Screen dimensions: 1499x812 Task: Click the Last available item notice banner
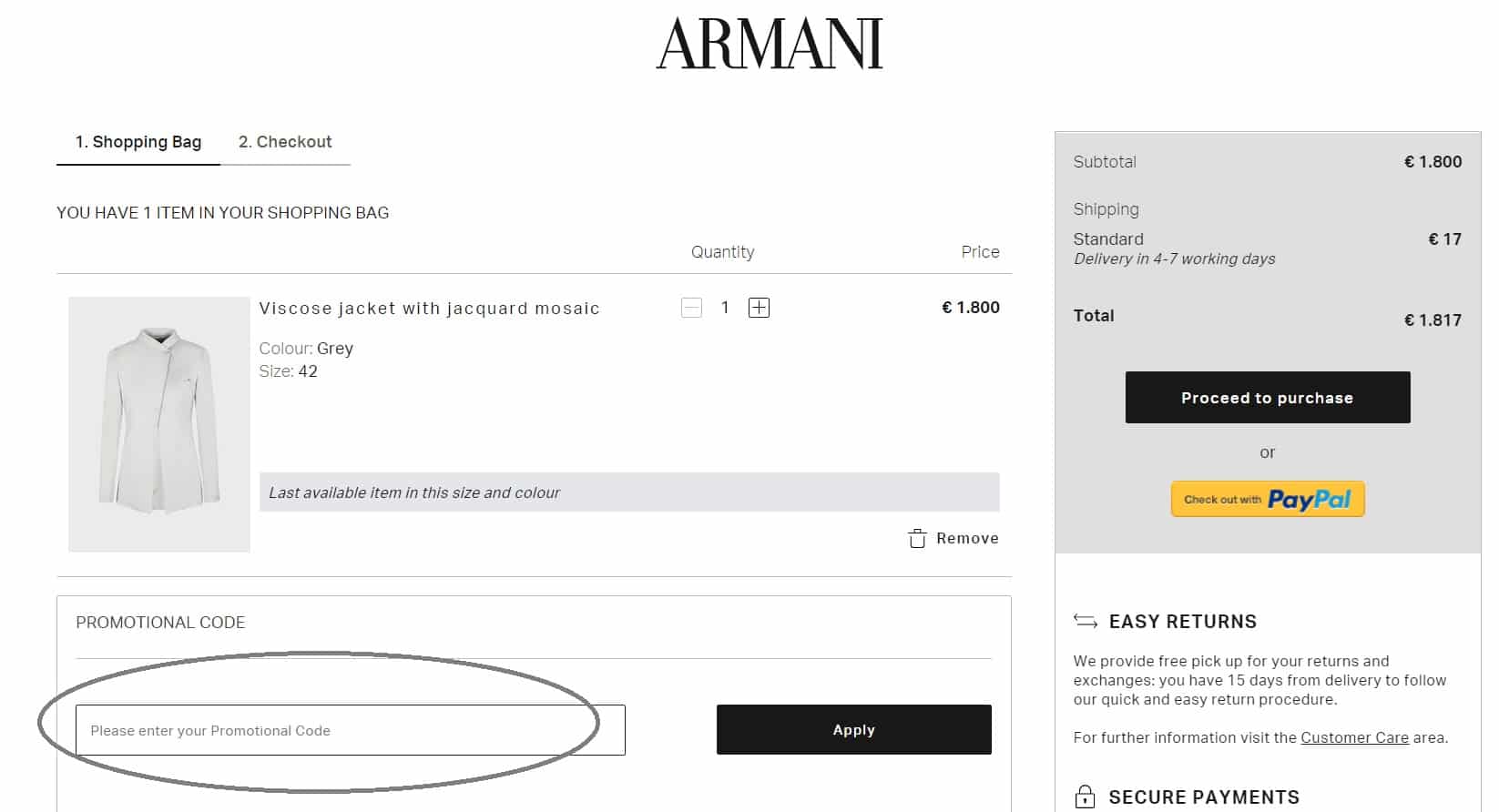click(x=627, y=492)
